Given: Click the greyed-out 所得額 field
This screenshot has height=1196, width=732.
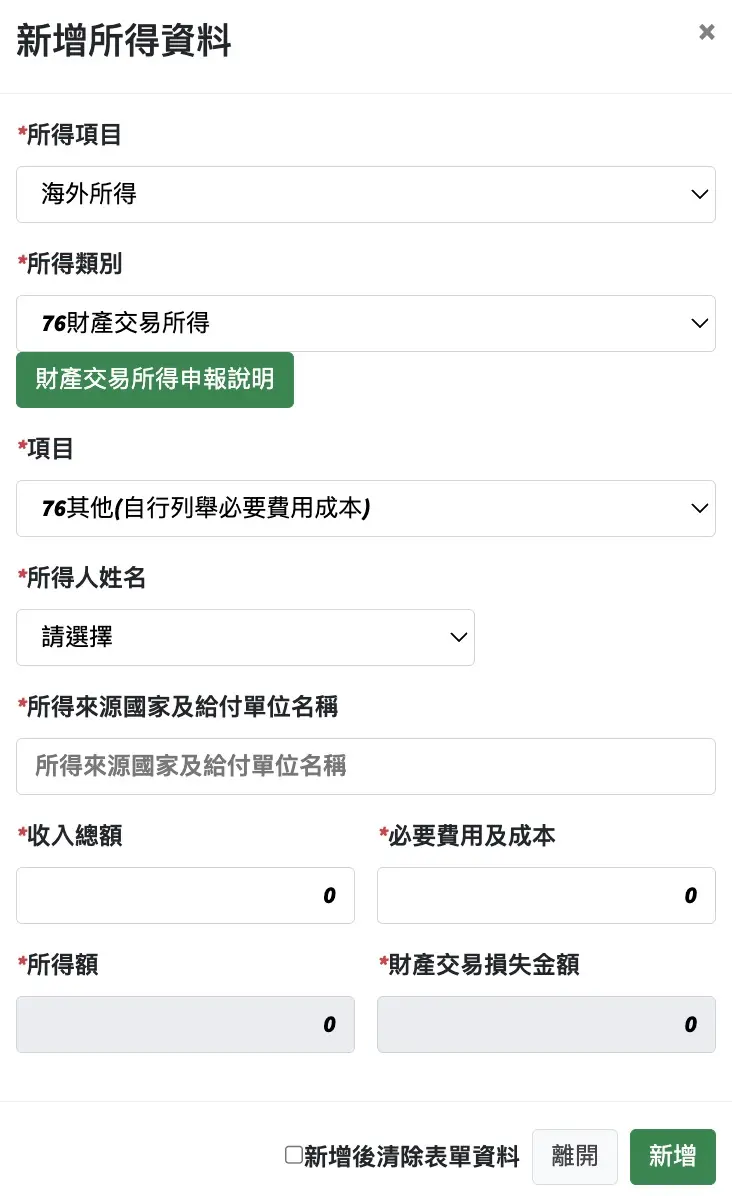Looking at the screenshot, I should coord(185,1024).
